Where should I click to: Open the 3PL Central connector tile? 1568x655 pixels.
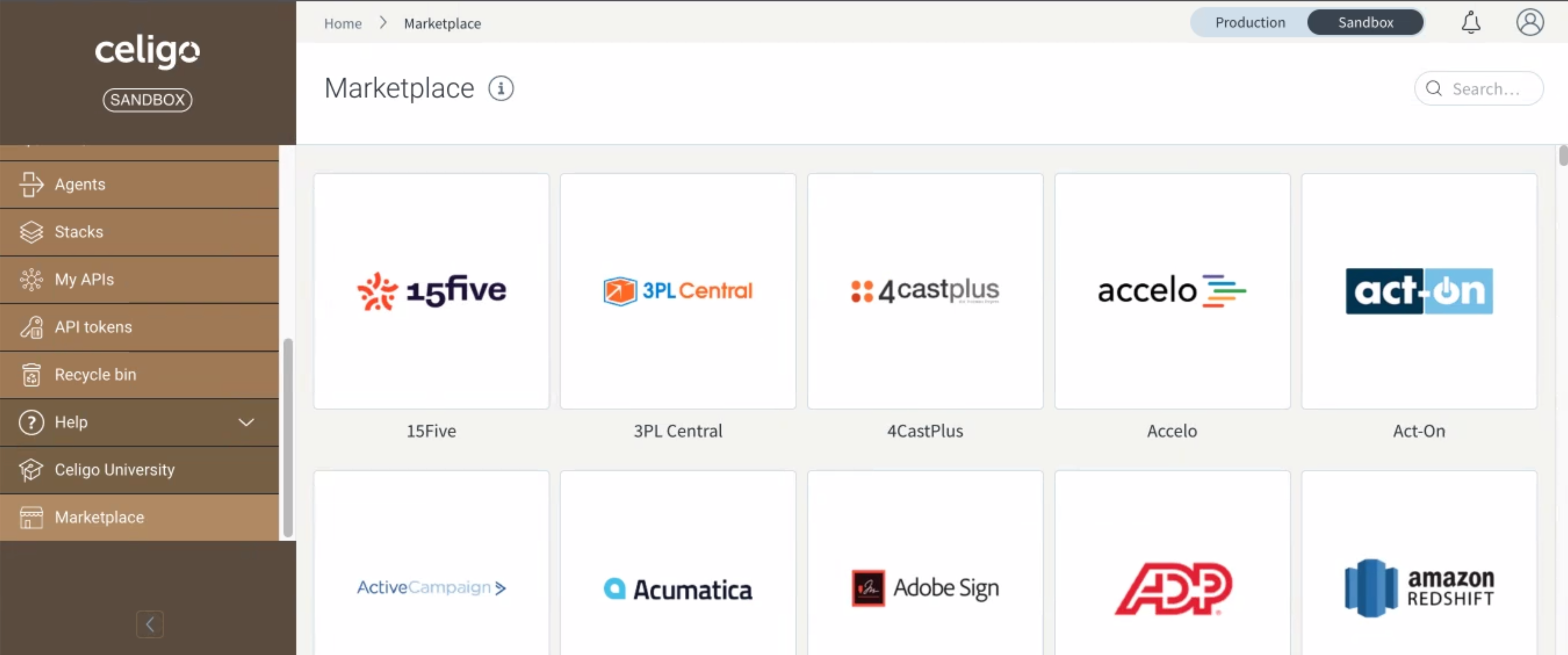(x=677, y=292)
